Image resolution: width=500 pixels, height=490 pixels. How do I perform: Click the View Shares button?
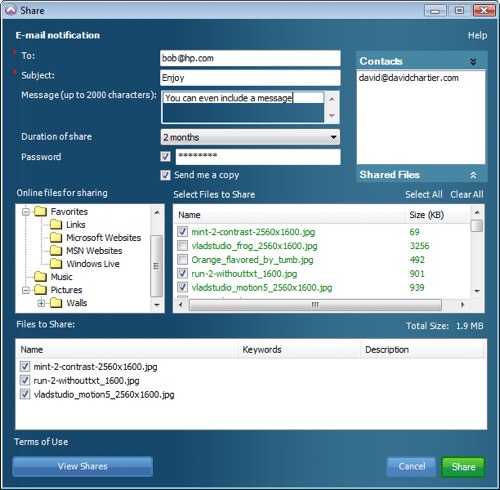click(x=83, y=466)
